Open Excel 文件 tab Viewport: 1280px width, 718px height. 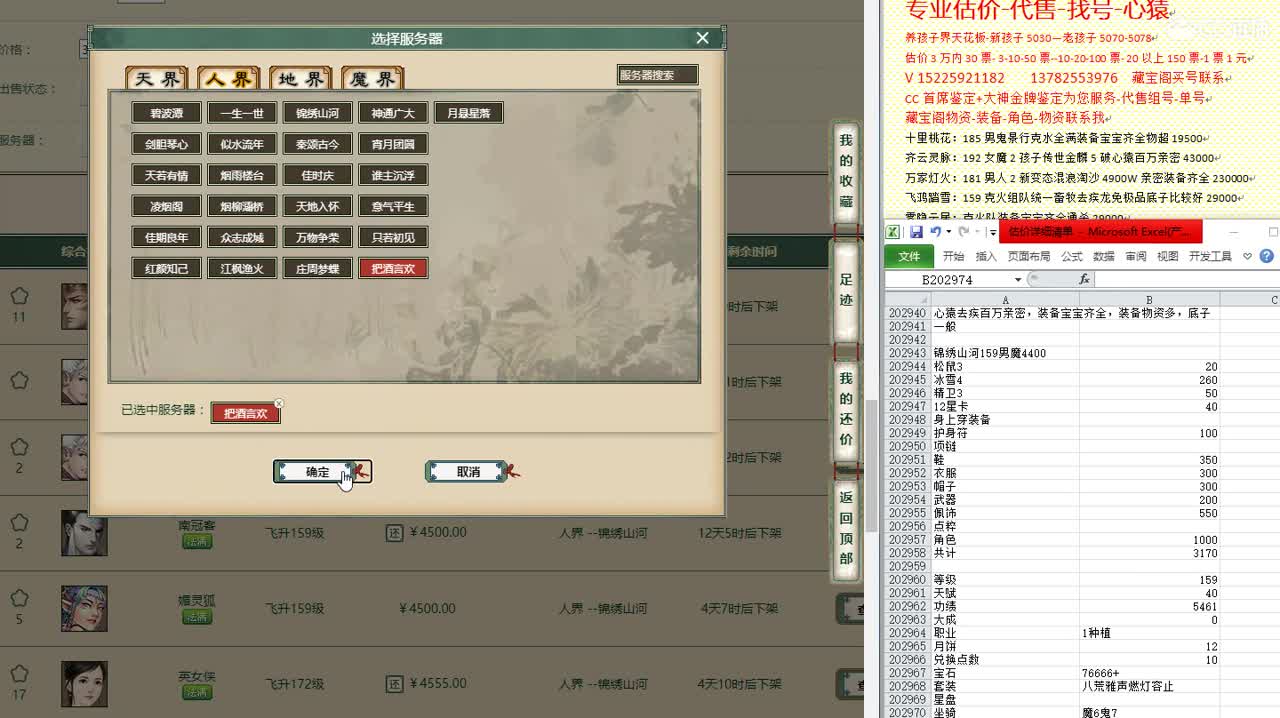coord(909,256)
